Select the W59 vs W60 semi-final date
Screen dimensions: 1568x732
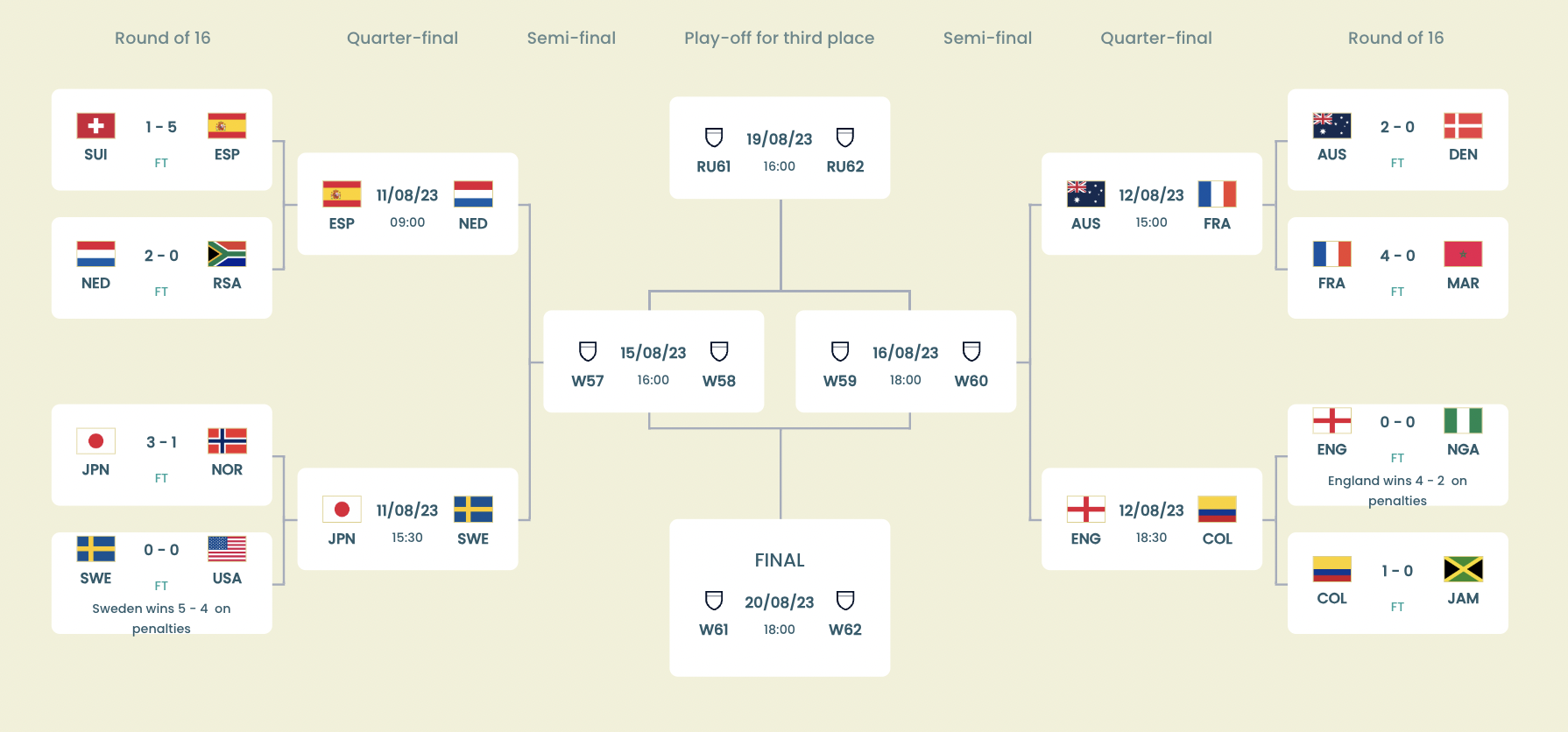tap(905, 353)
